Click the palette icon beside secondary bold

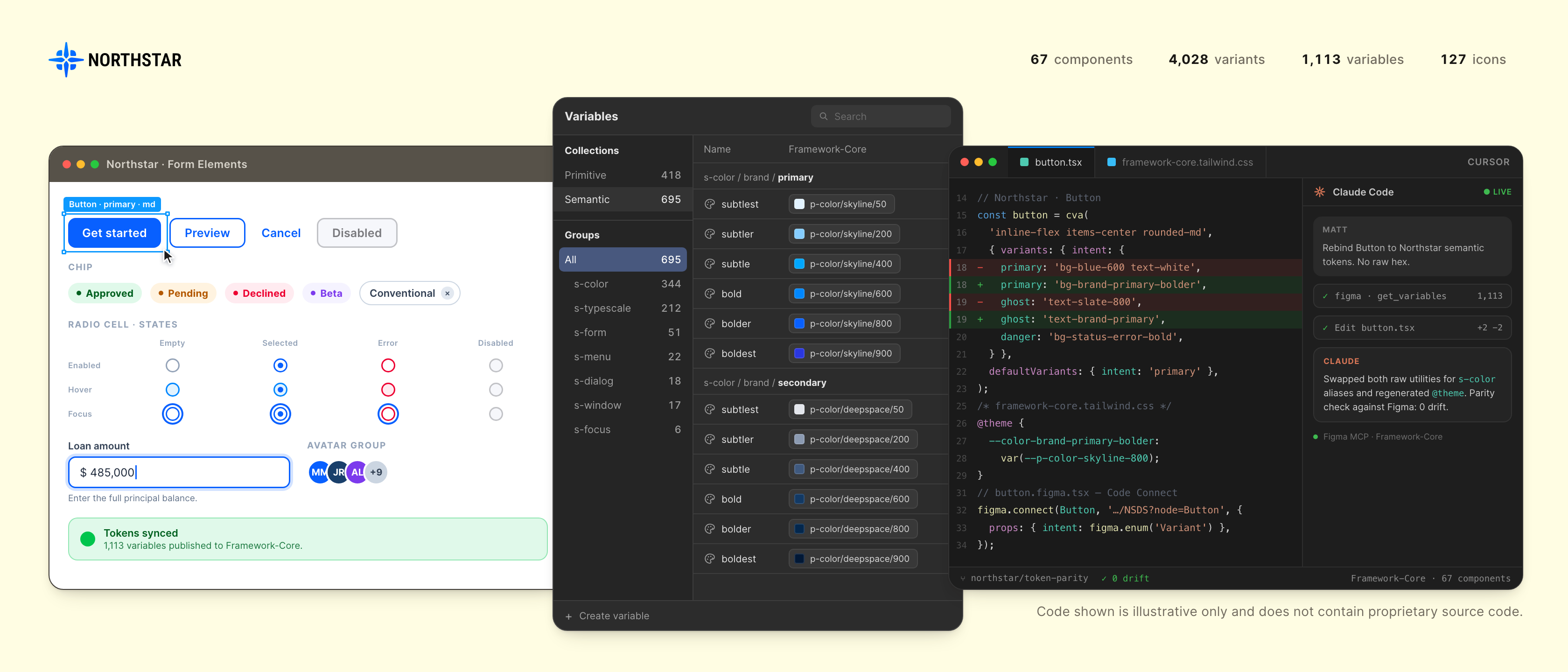coord(709,498)
